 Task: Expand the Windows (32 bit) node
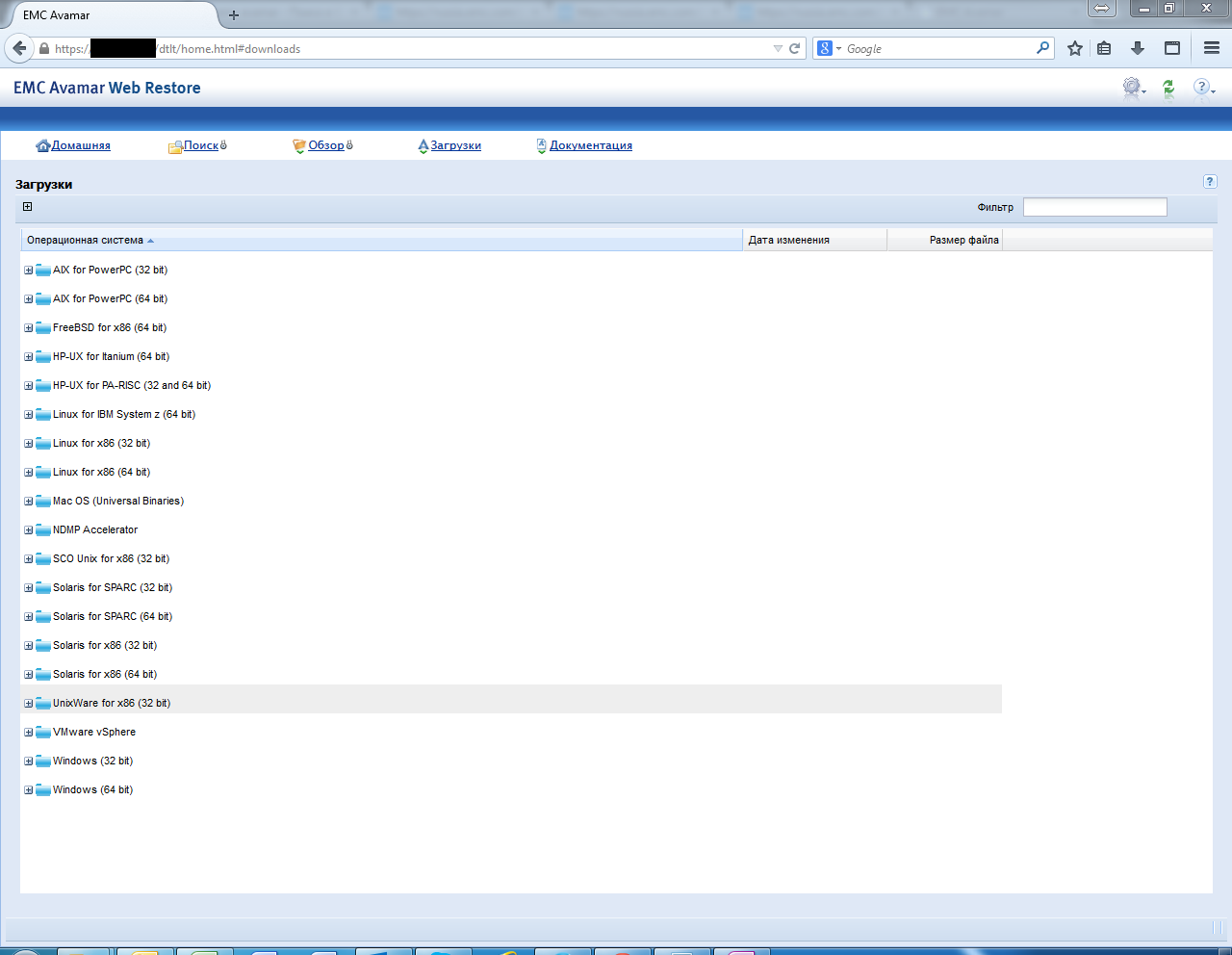tap(29, 761)
